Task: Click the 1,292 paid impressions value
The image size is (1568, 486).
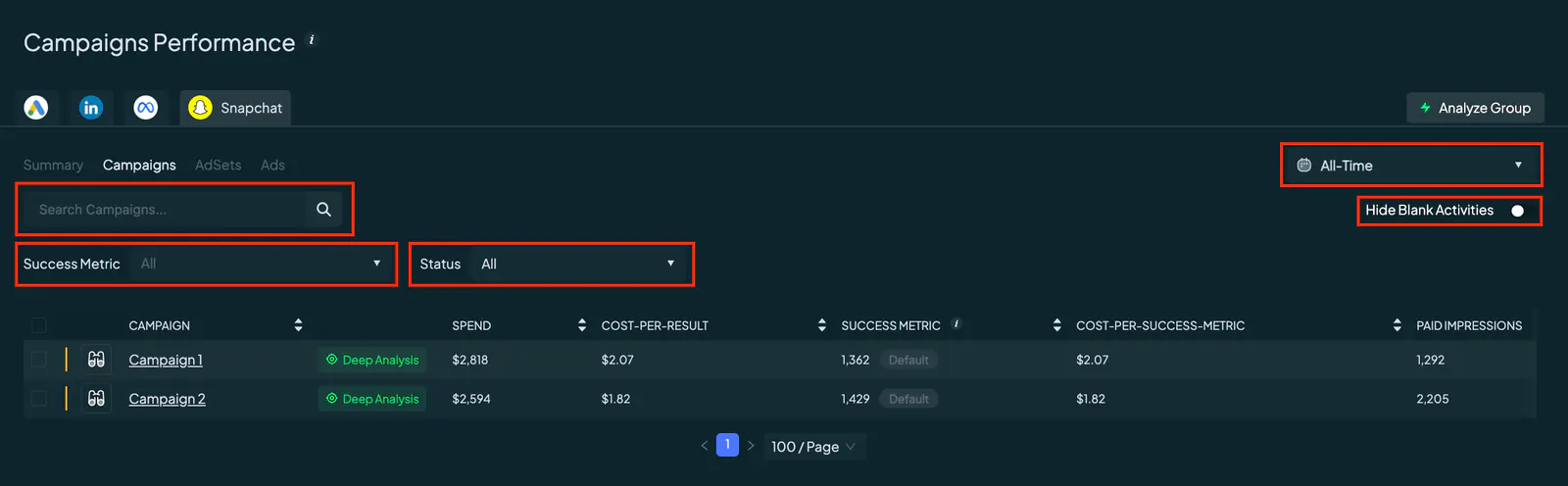Action: tap(1431, 360)
